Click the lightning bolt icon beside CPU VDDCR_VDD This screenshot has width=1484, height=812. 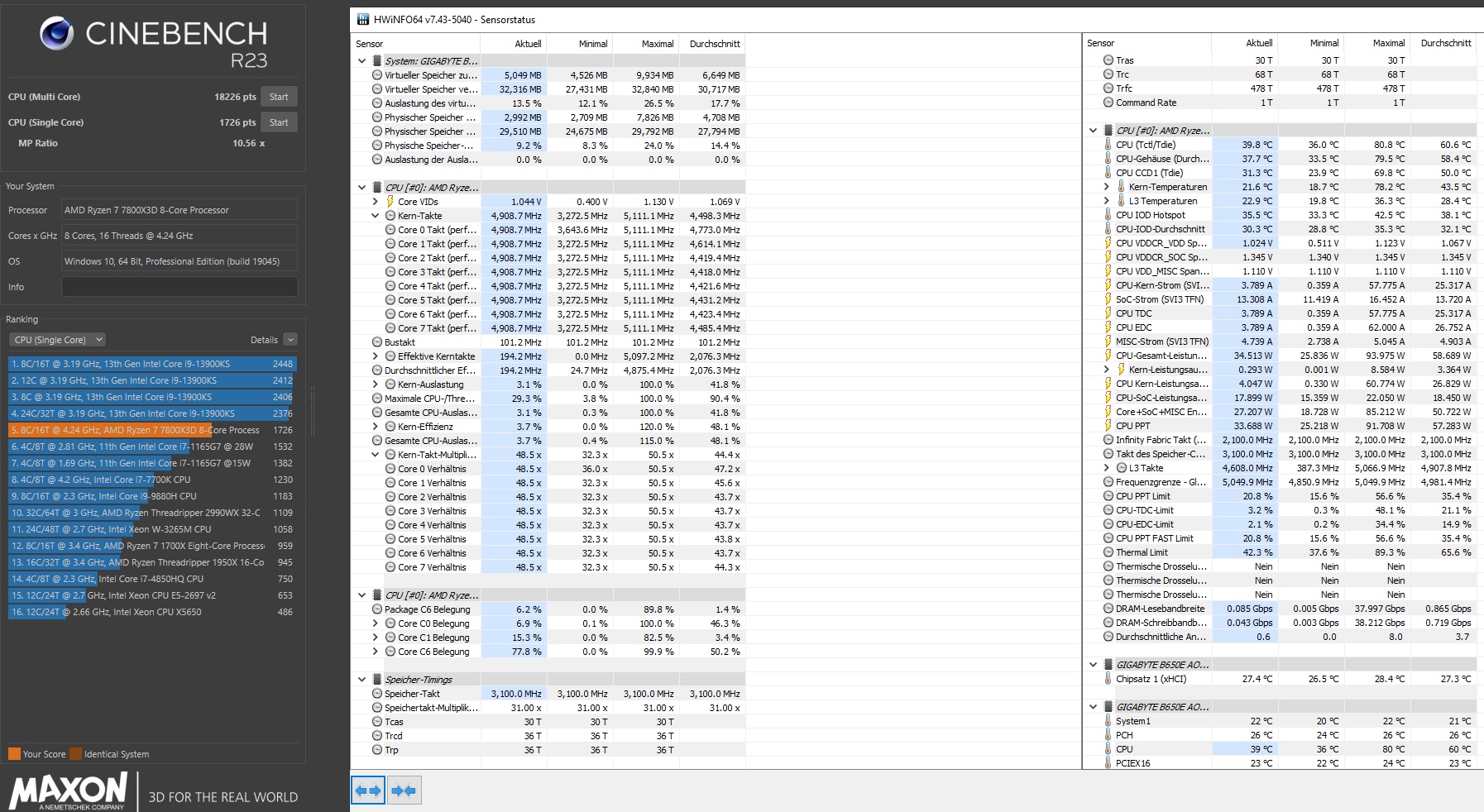1108,243
